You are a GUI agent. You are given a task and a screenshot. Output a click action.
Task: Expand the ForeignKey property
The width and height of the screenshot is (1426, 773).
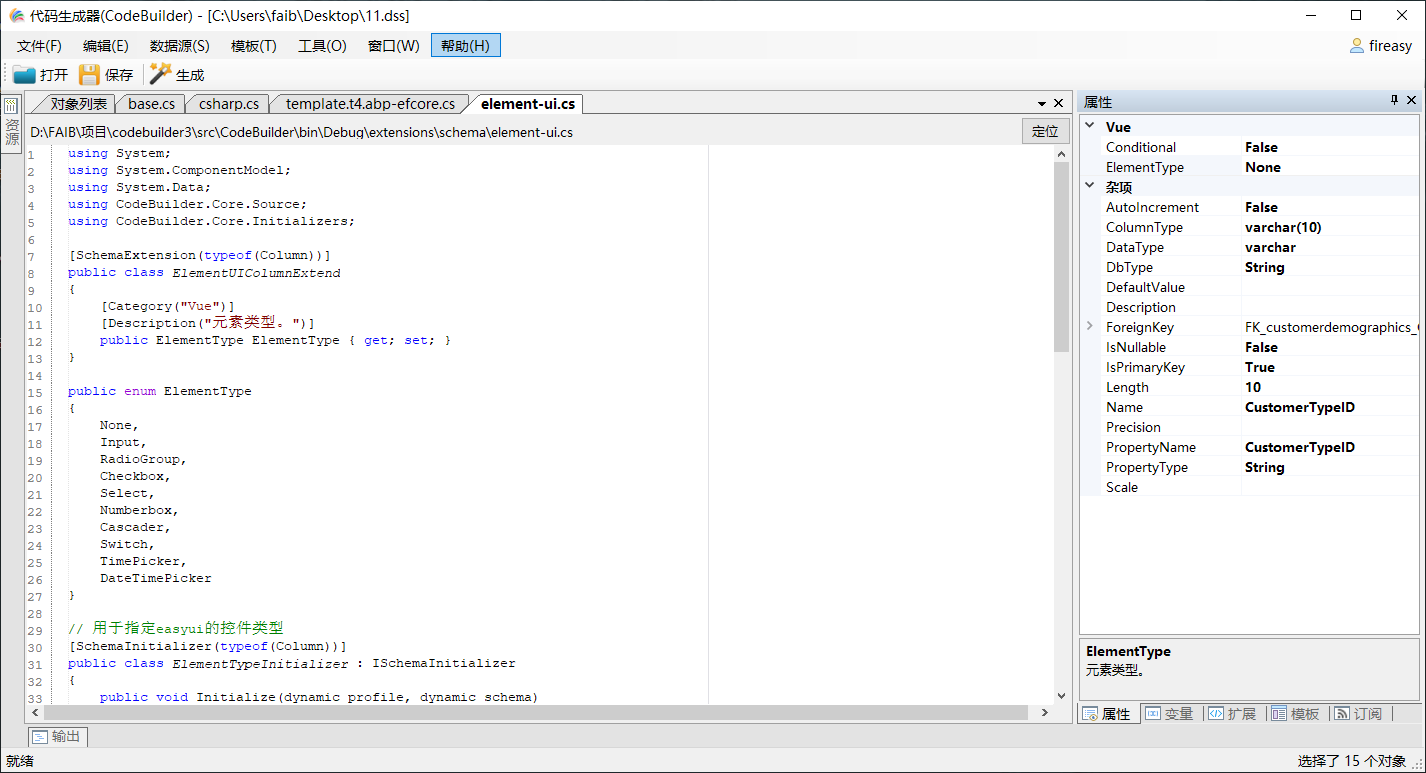pos(1090,327)
